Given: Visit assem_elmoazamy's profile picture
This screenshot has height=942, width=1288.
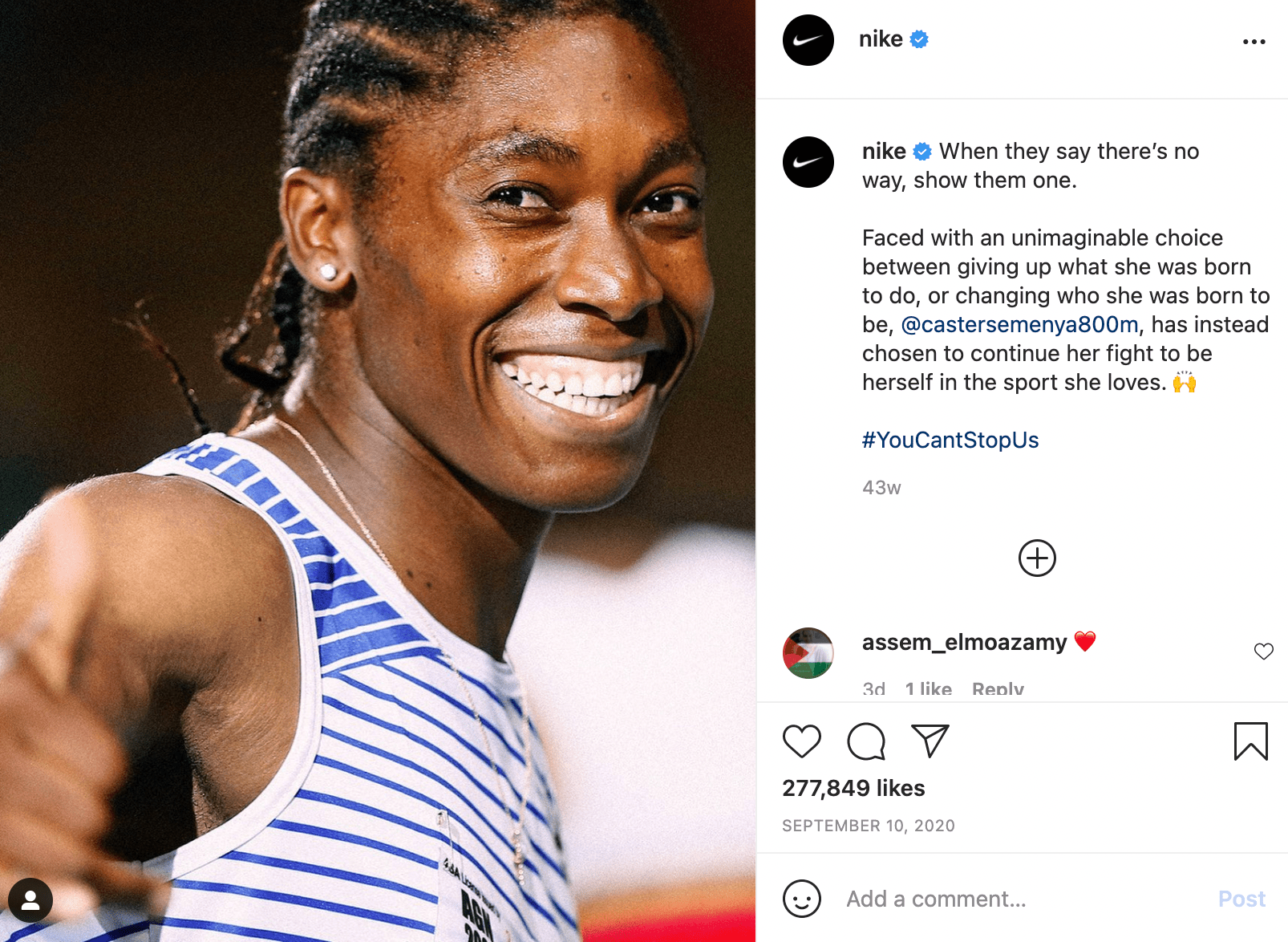Looking at the screenshot, I should point(808,653).
